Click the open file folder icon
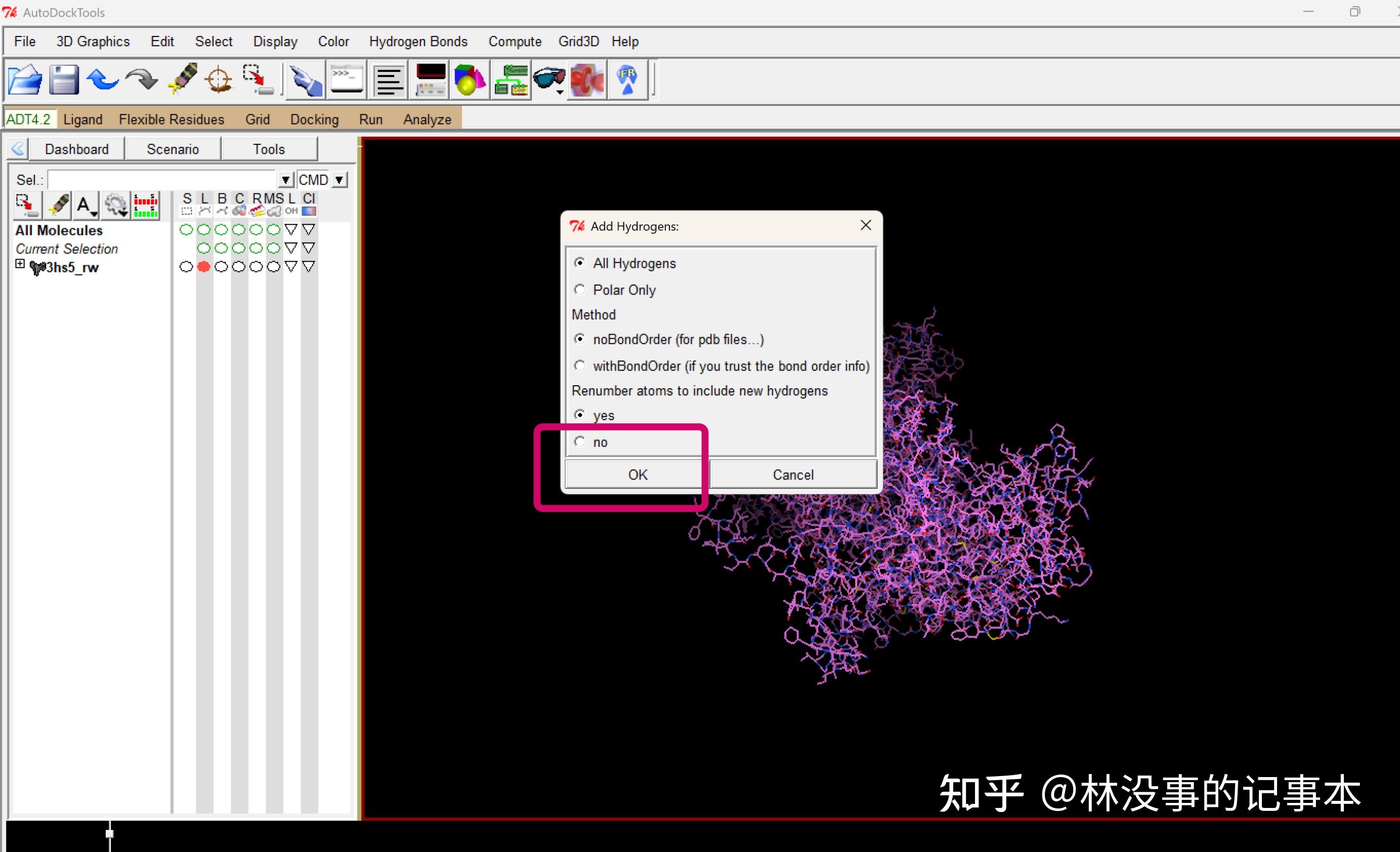Viewport: 1400px width, 852px height. pos(25,79)
